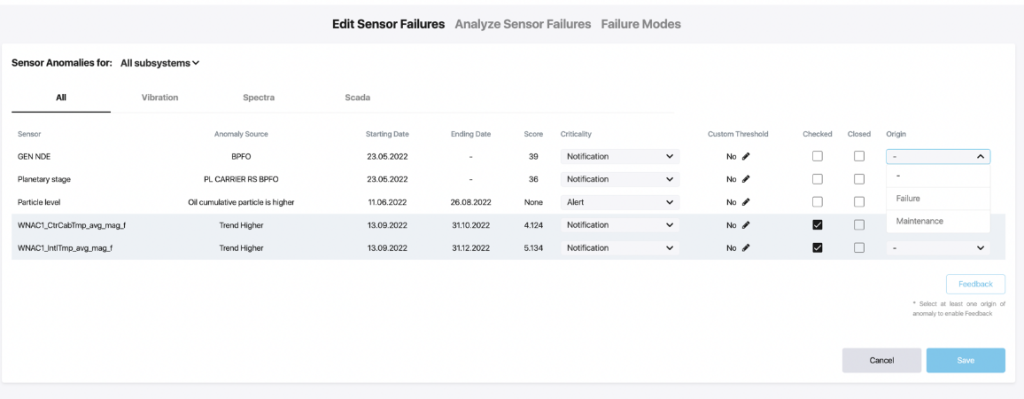Mark WNAC1_IntlTmp_avg_mag_f as Closed
Viewport: 1024px width, 399px height.
[x=859, y=247]
